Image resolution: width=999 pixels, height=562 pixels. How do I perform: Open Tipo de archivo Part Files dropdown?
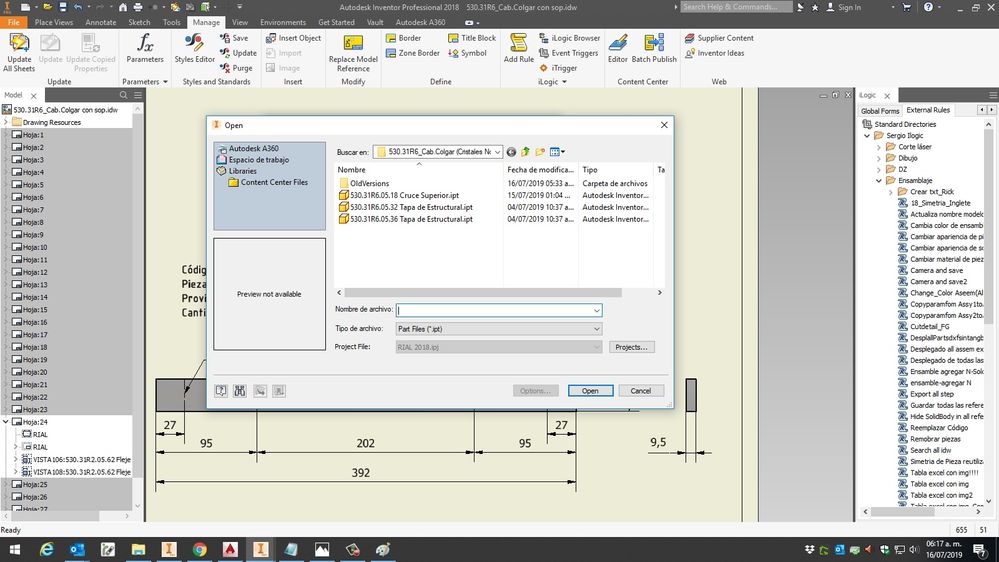(x=499, y=329)
